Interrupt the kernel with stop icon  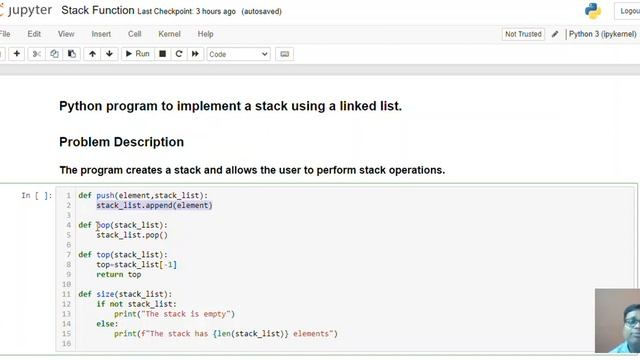162,54
